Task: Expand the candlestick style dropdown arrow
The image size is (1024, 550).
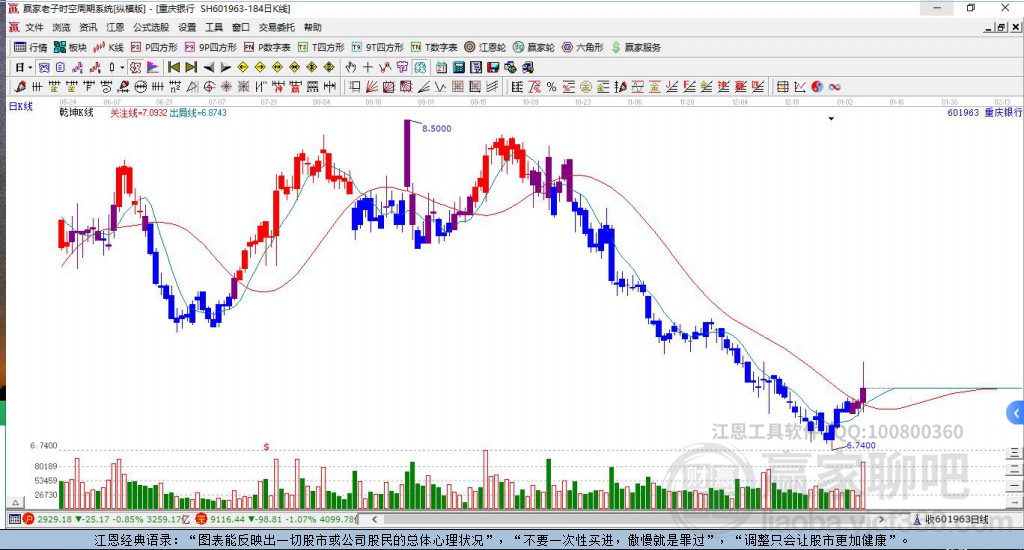Action: tap(122, 67)
